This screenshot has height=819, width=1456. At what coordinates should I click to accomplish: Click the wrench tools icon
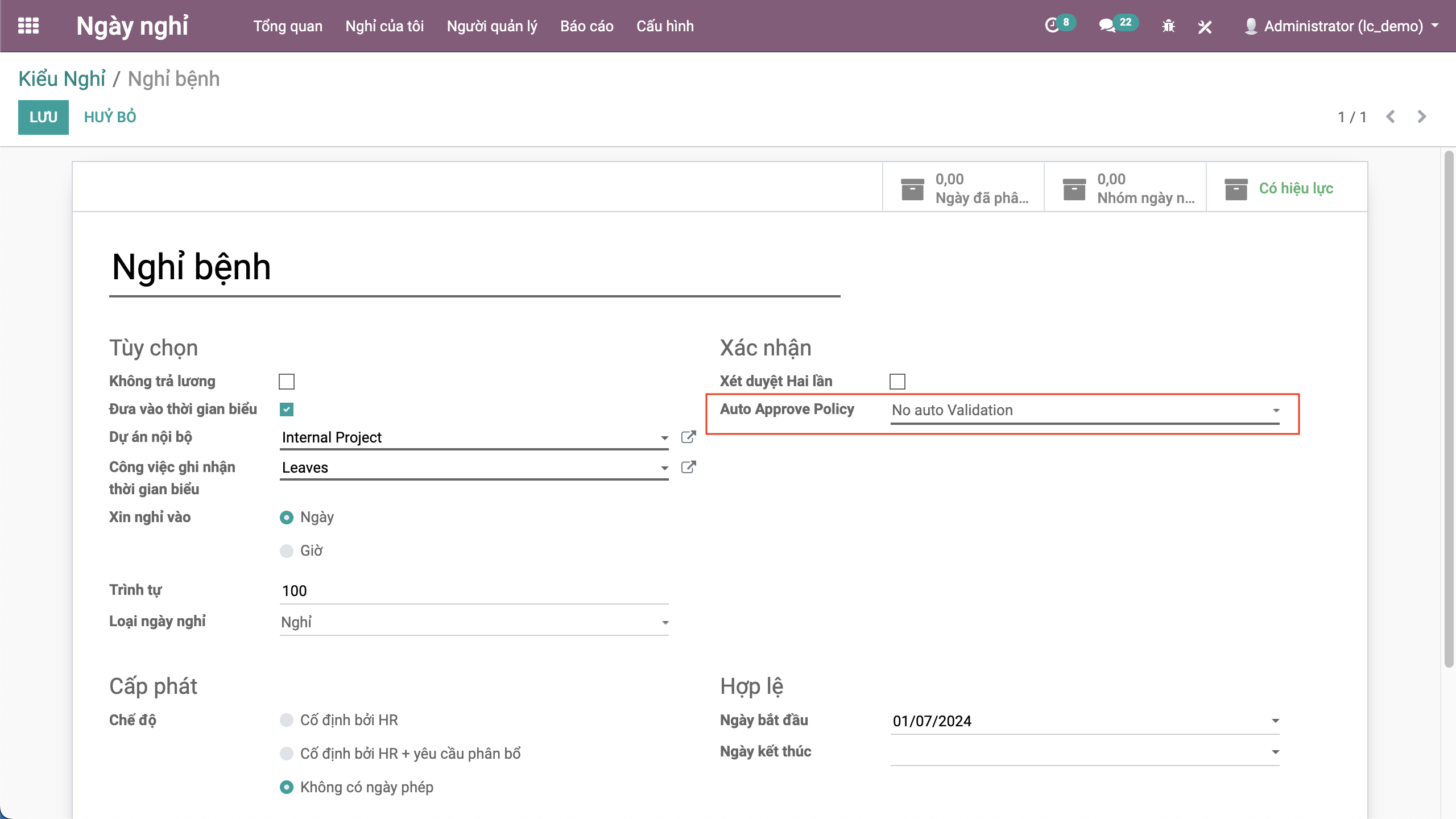pyautogui.click(x=1205, y=26)
